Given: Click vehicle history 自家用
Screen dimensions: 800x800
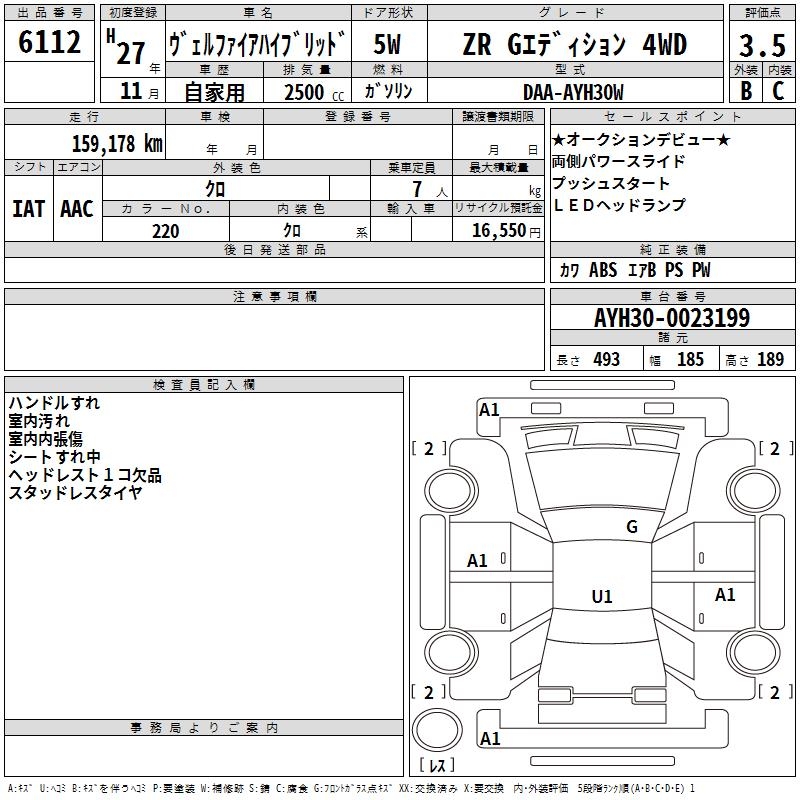Looking at the screenshot, I should tap(214, 92).
